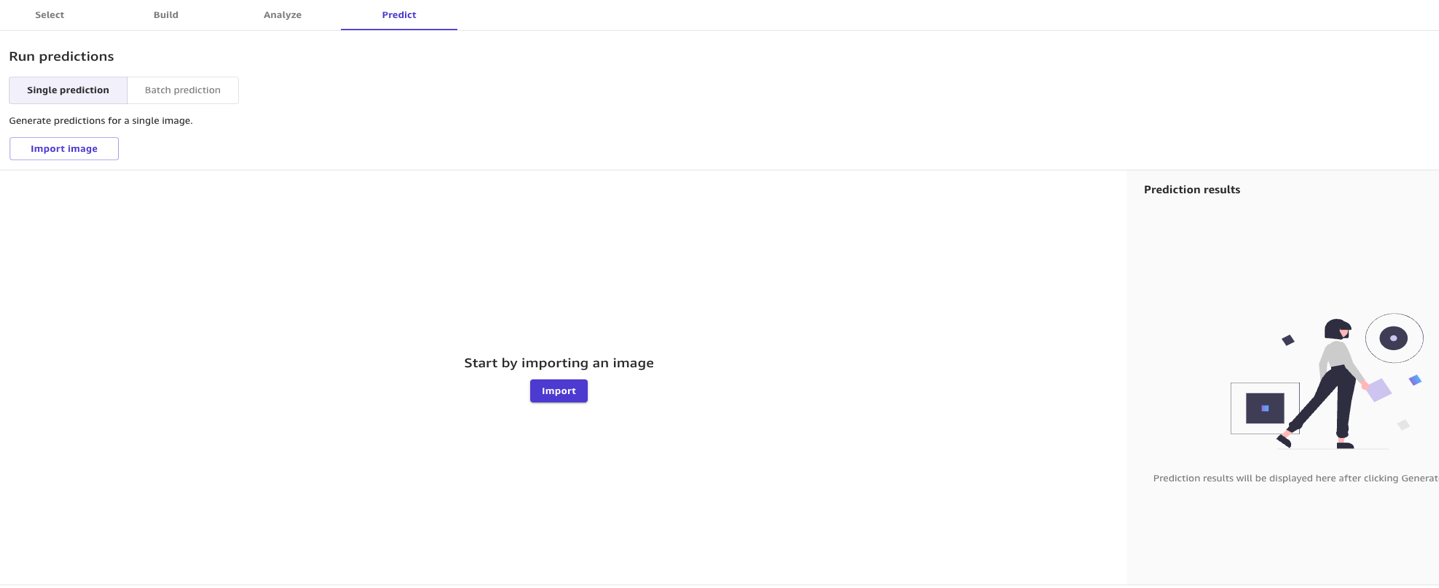Click the highlighted Predict tab
Screen dimensions: 1439x588
pyautogui.click(x=399, y=15)
